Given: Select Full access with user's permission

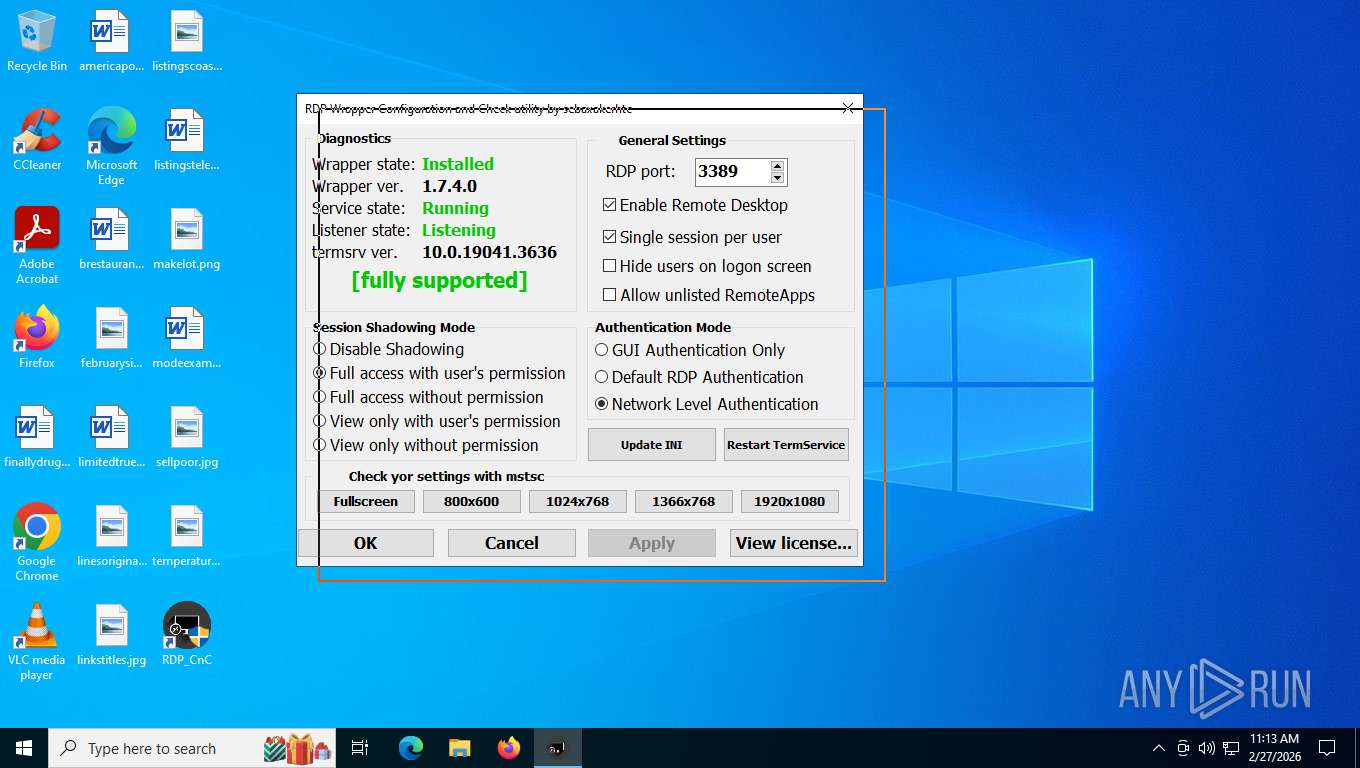Looking at the screenshot, I should [x=440, y=373].
